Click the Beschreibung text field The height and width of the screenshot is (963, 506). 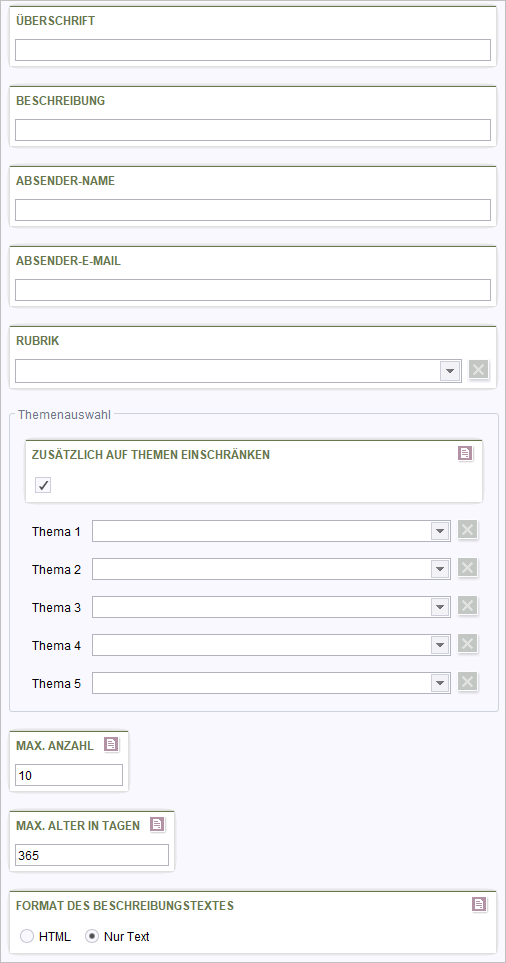tap(253, 130)
